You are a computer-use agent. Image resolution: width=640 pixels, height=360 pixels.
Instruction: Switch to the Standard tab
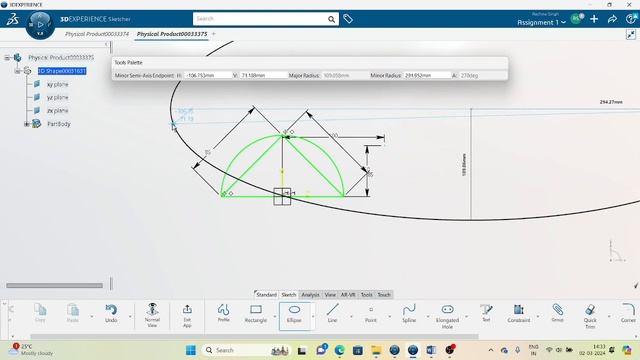coord(266,295)
